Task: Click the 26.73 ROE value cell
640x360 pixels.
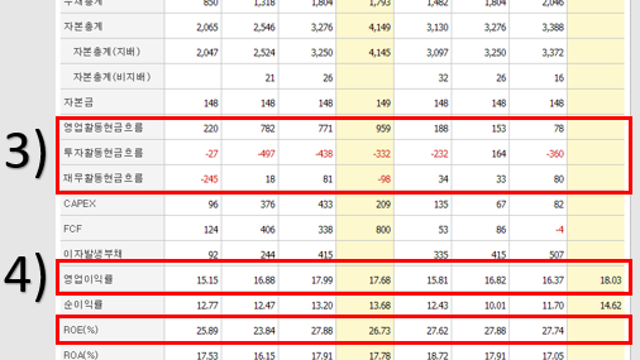Action: (x=380, y=331)
